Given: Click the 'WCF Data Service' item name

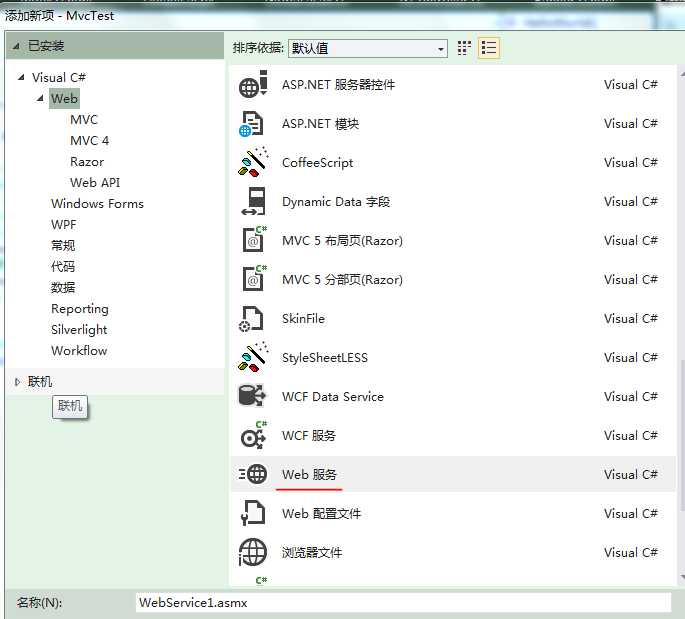Looking at the screenshot, I should click(x=333, y=397).
